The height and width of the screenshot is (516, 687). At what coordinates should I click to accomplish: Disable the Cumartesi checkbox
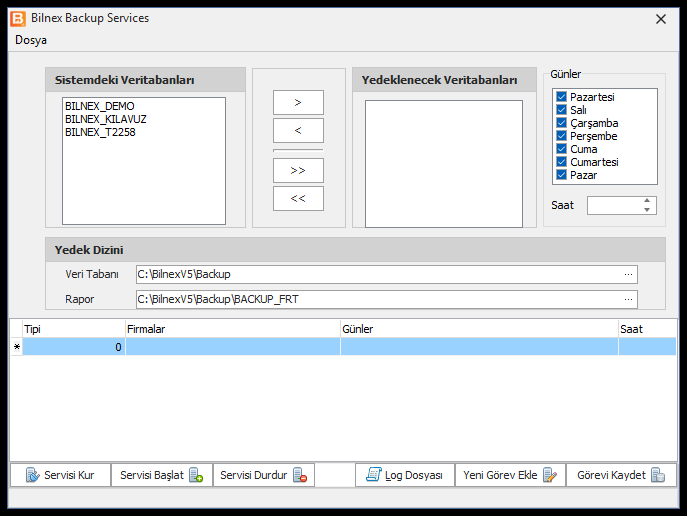coord(561,162)
